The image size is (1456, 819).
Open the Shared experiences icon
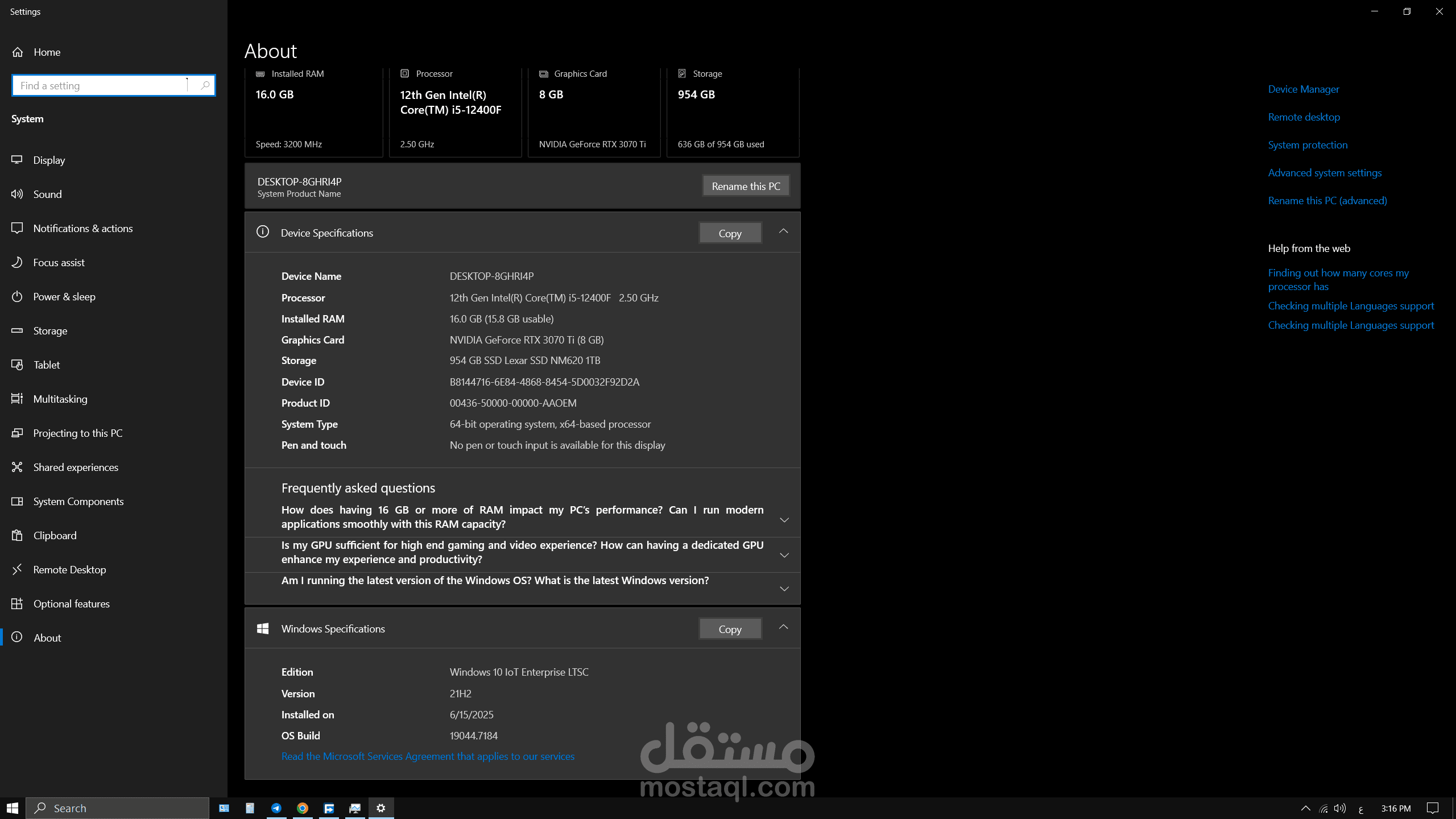(x=17, y=467)
